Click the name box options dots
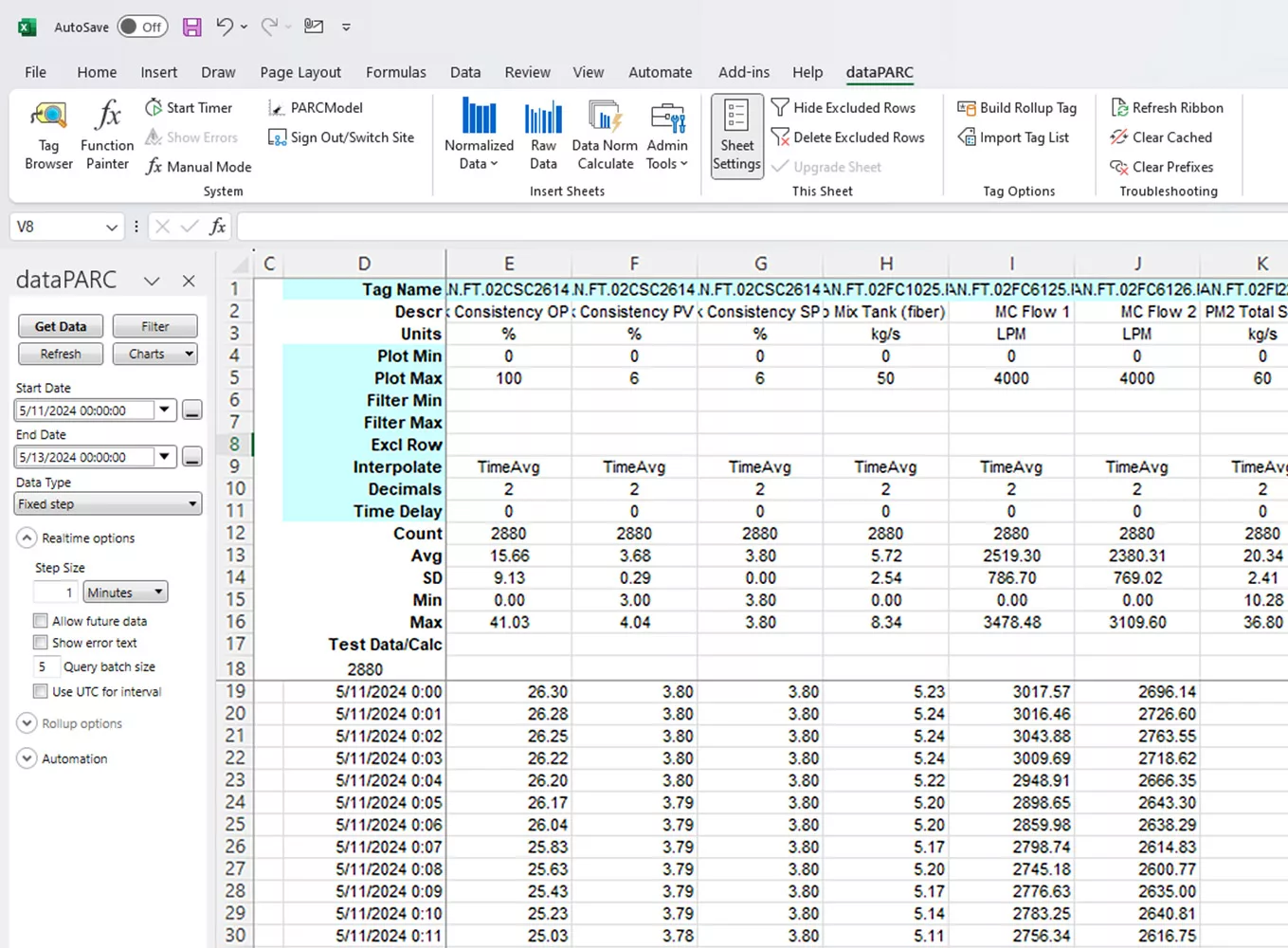Viewport: 1288px width, 948px height. 136,227
